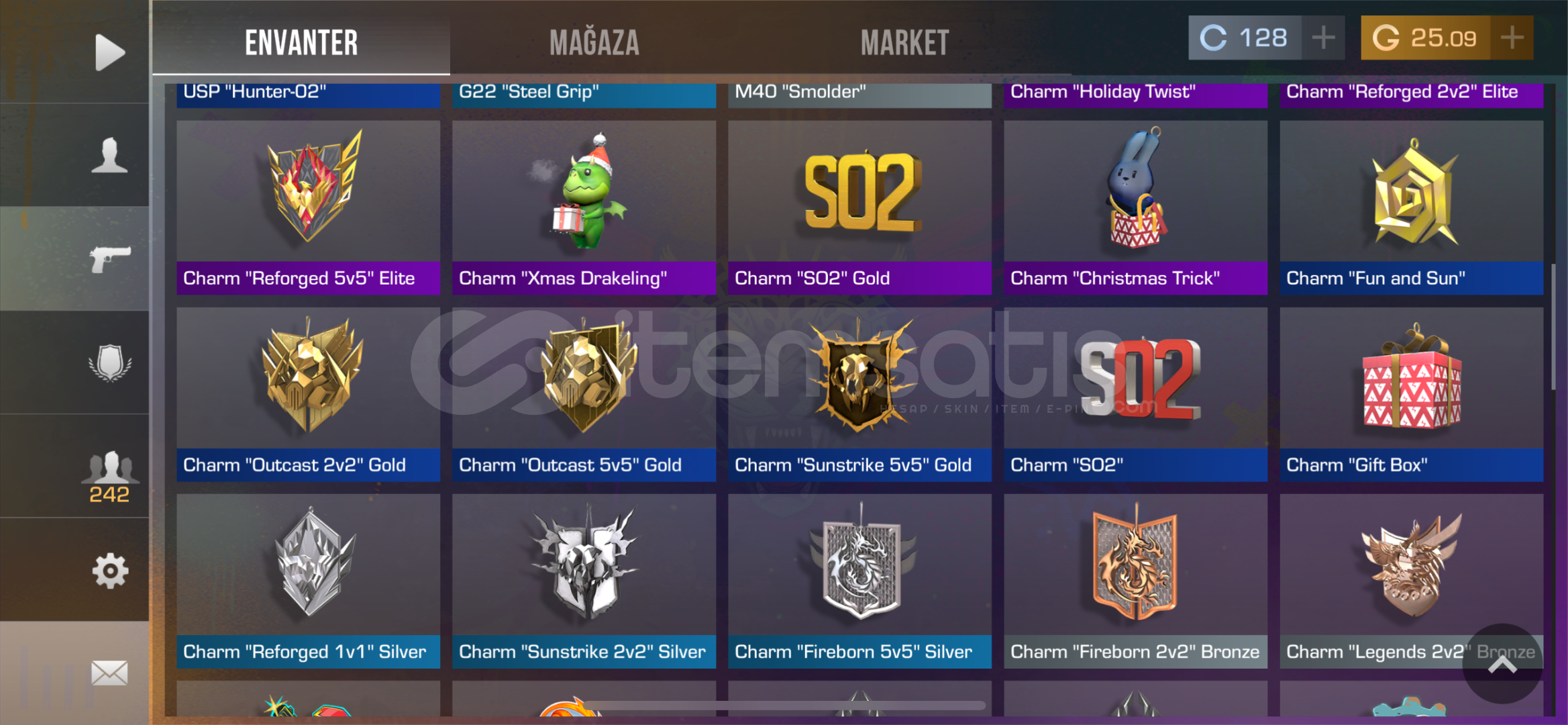Image resolution: width=1568 pixels, height=725 pixels.
Task: Open the settings gear icon
Action: click(110, 571)
